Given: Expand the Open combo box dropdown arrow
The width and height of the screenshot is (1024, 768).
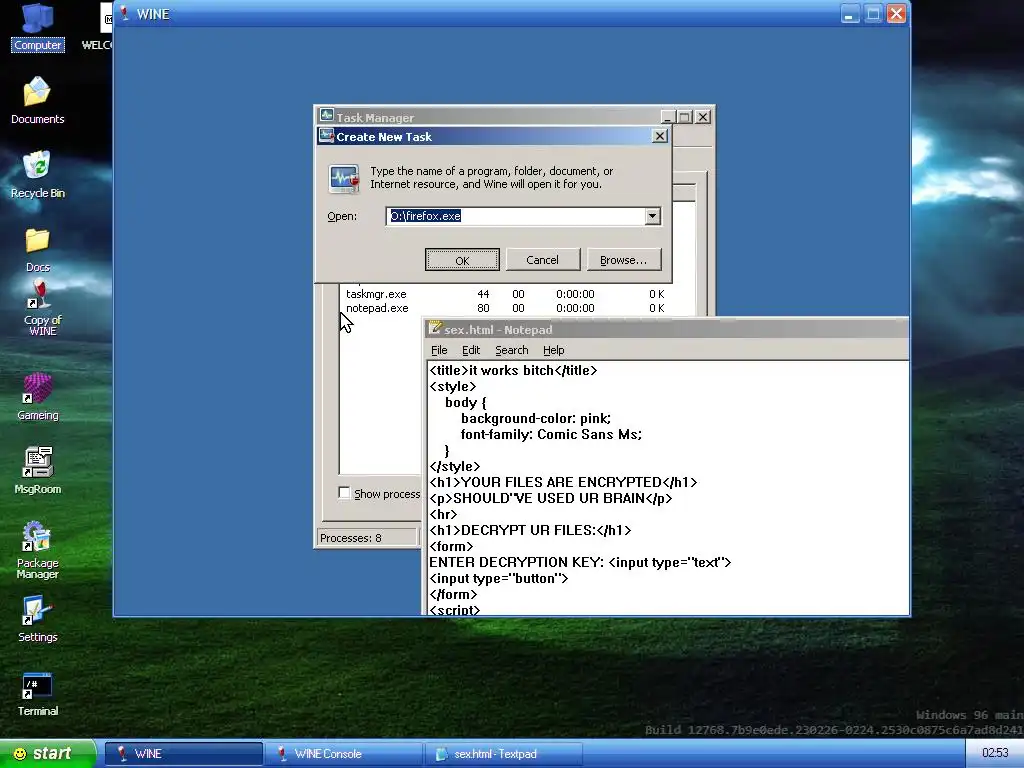Looking at the screenshot, I should [x=652, y=216].
